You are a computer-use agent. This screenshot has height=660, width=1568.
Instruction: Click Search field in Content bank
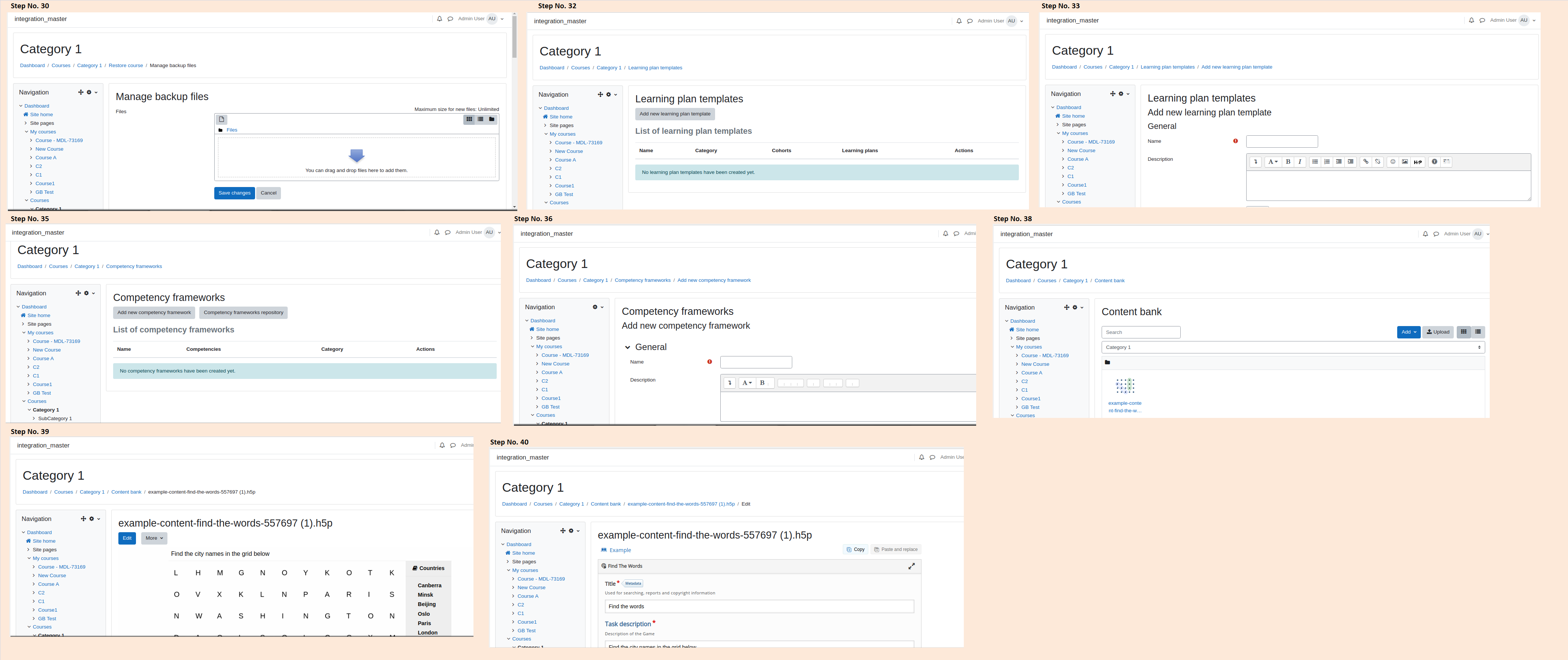pos(1141,332)
